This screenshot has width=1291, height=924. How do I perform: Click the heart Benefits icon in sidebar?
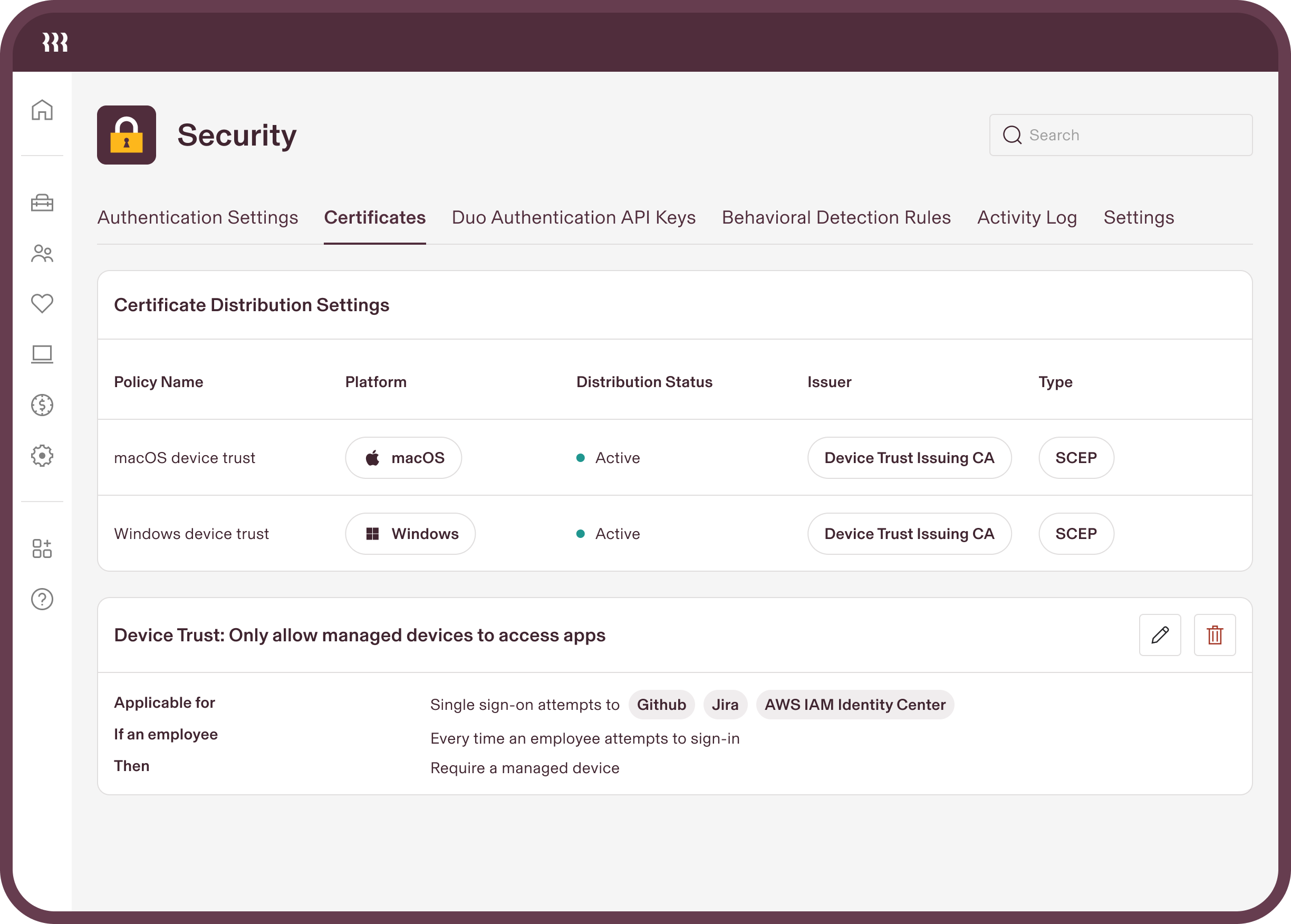pyautogui.click(x=42, y=303)
